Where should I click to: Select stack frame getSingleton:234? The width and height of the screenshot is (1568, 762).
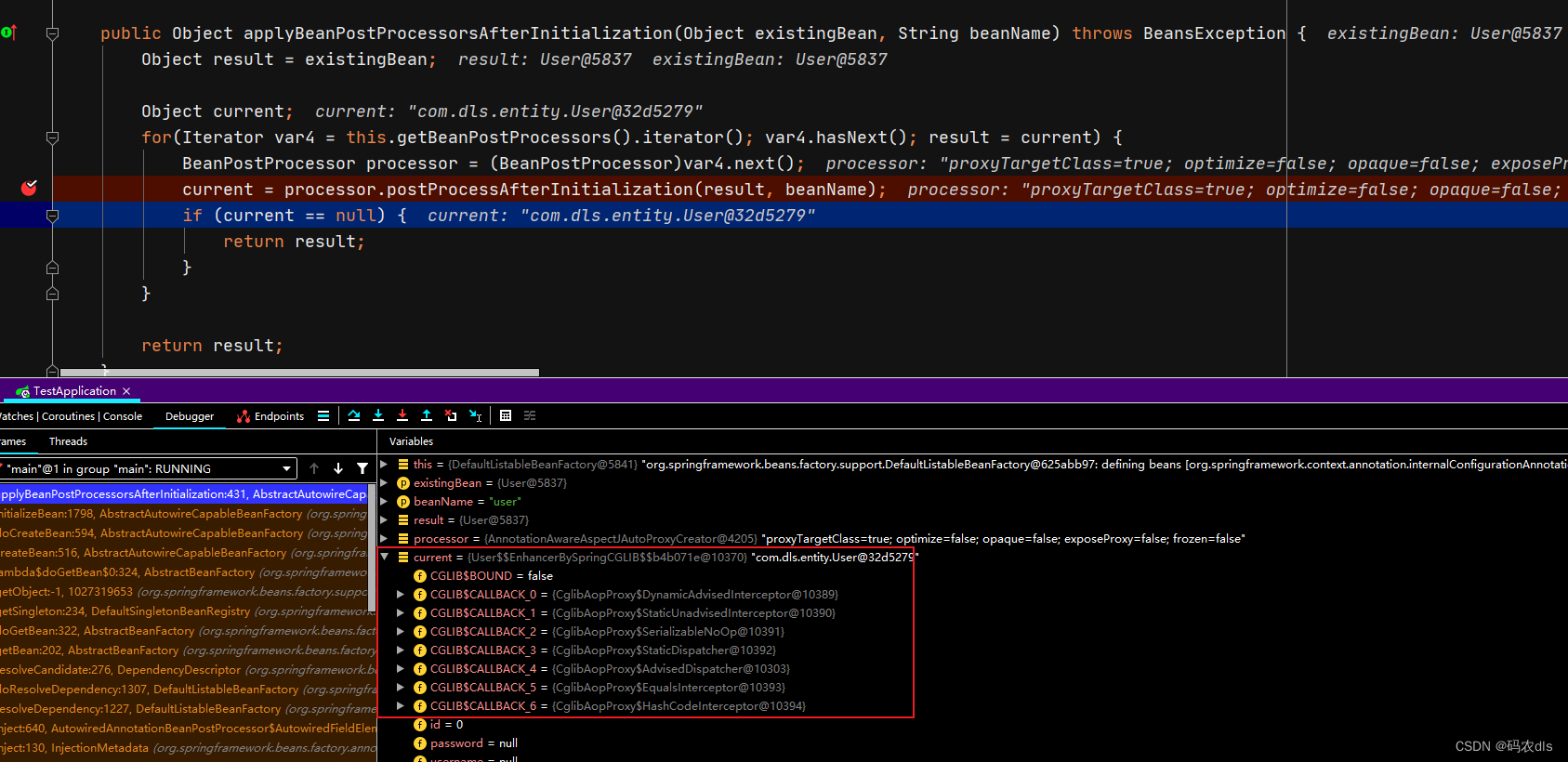coord(184,611)
